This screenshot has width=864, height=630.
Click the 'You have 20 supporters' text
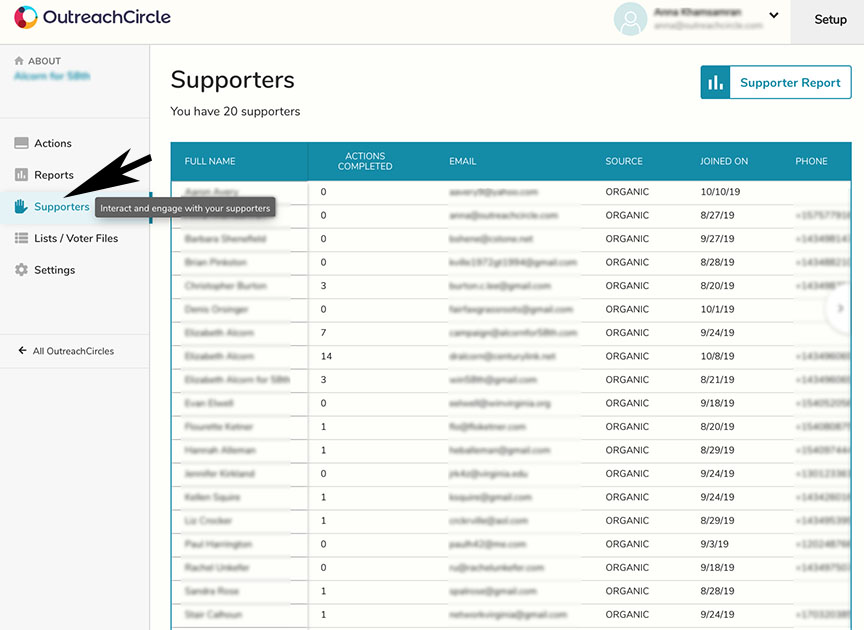click(x=235, y=111)
